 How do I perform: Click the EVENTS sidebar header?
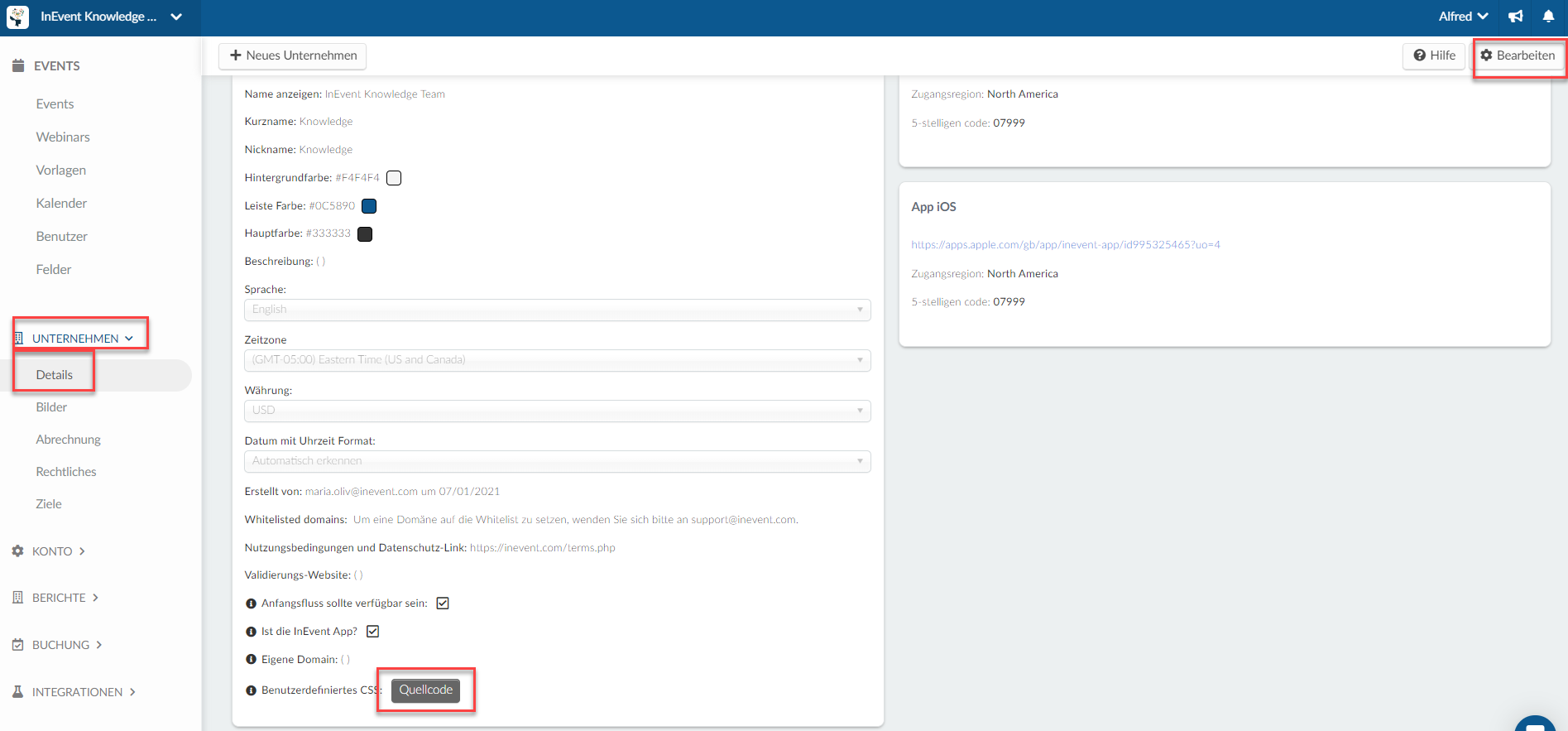coord(56,65)
